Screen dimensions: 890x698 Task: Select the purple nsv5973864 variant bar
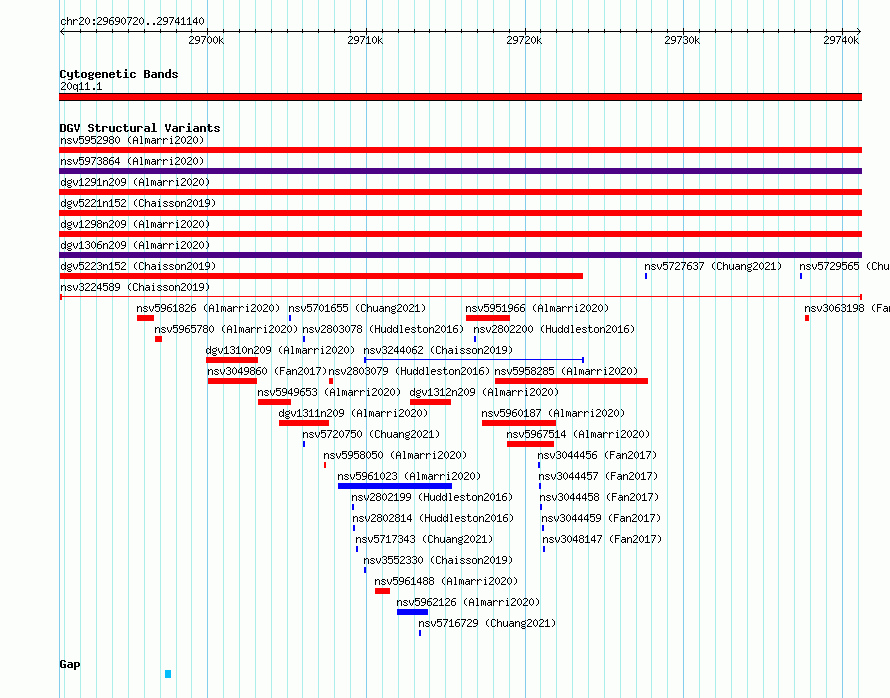coord(460,171)
